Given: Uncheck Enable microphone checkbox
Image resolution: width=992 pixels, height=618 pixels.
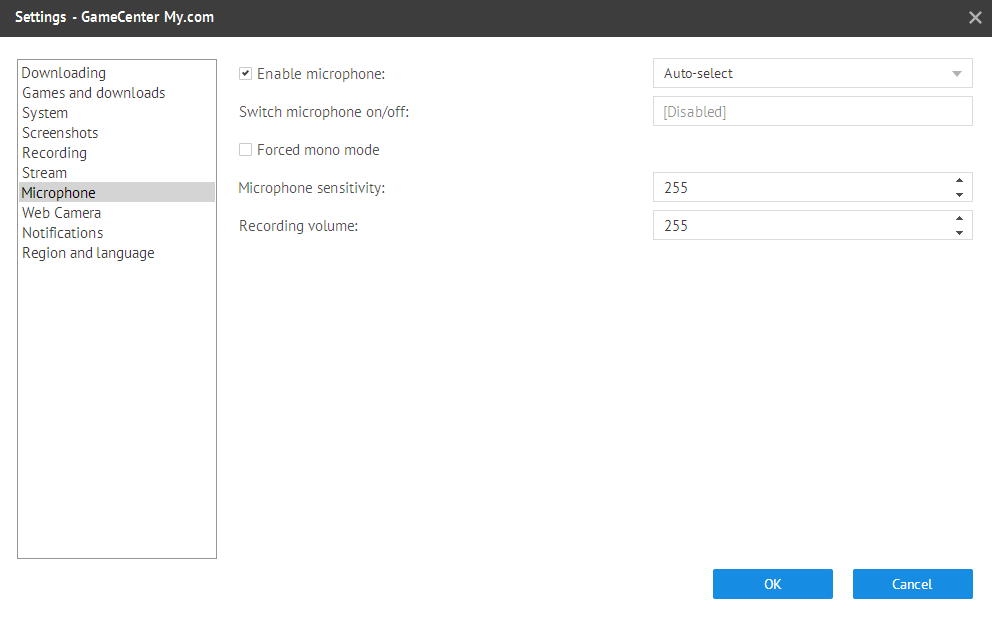Looking at the screenshot, I should [x=245, y=73].
